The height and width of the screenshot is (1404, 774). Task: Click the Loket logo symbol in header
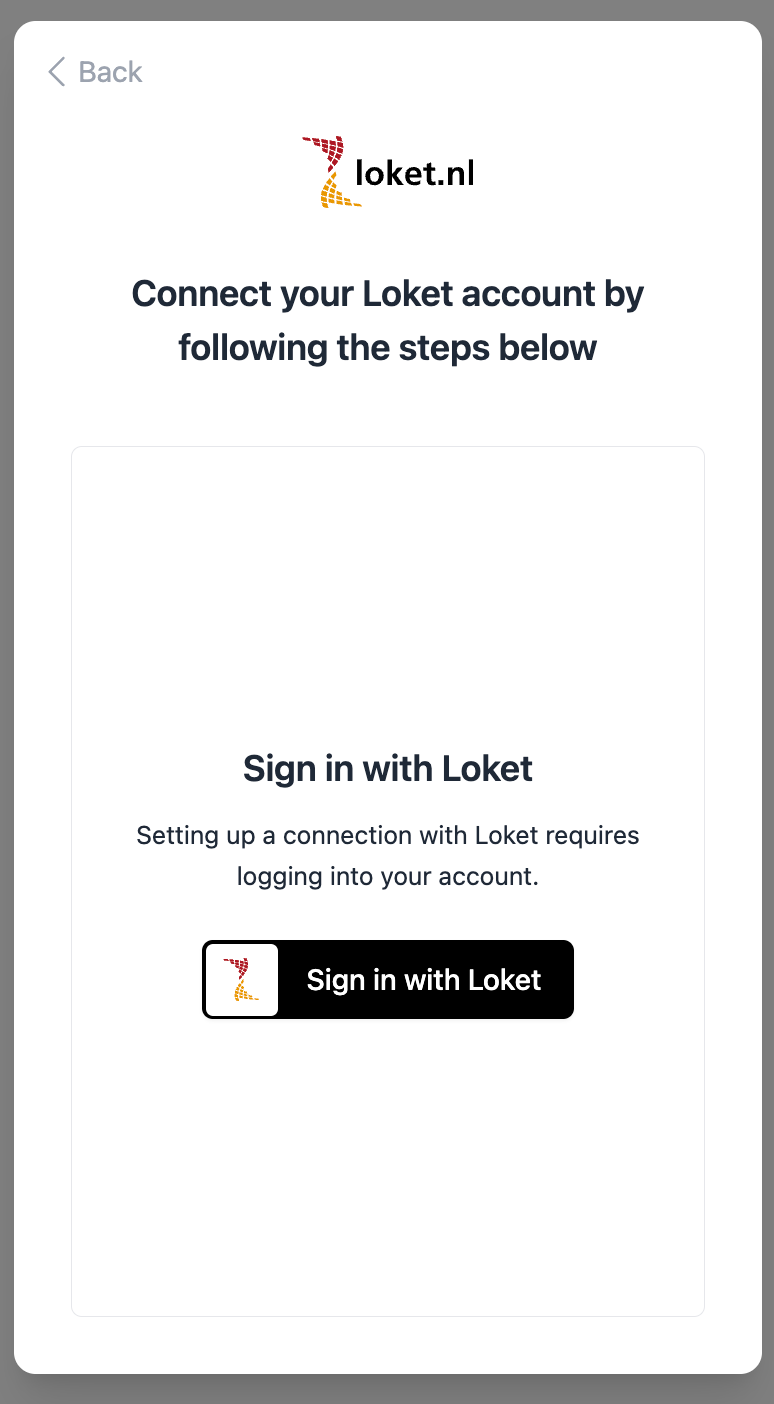tap(331, 172)
